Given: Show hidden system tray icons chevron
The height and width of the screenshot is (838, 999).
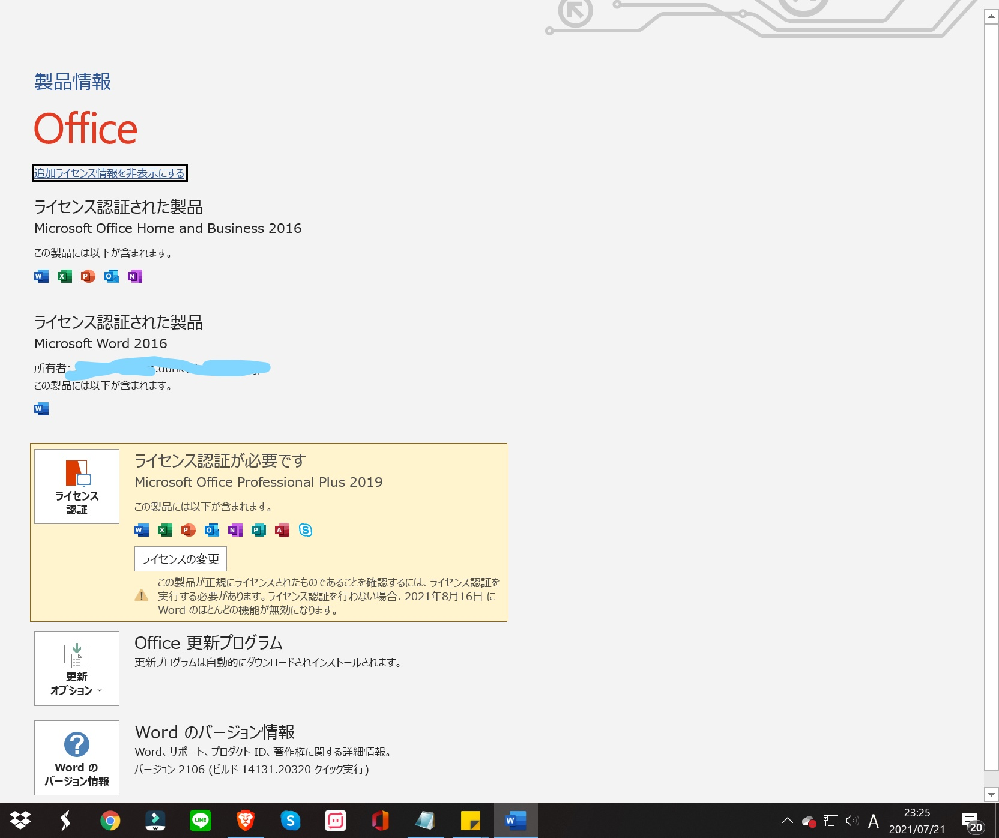Looking at the screenshot, I should tap(787, 821).
